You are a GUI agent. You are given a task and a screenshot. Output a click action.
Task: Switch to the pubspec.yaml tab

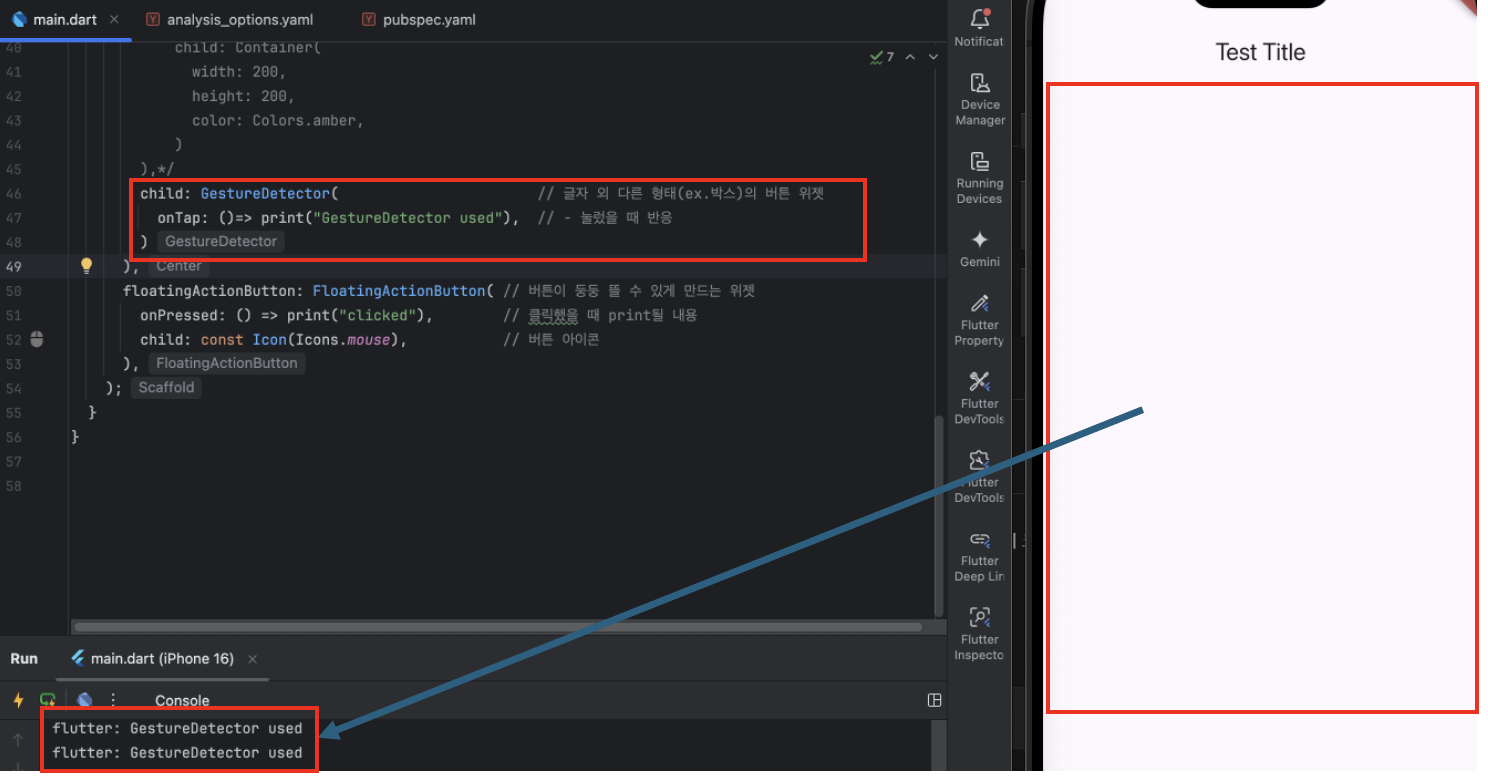coord(419,20)
